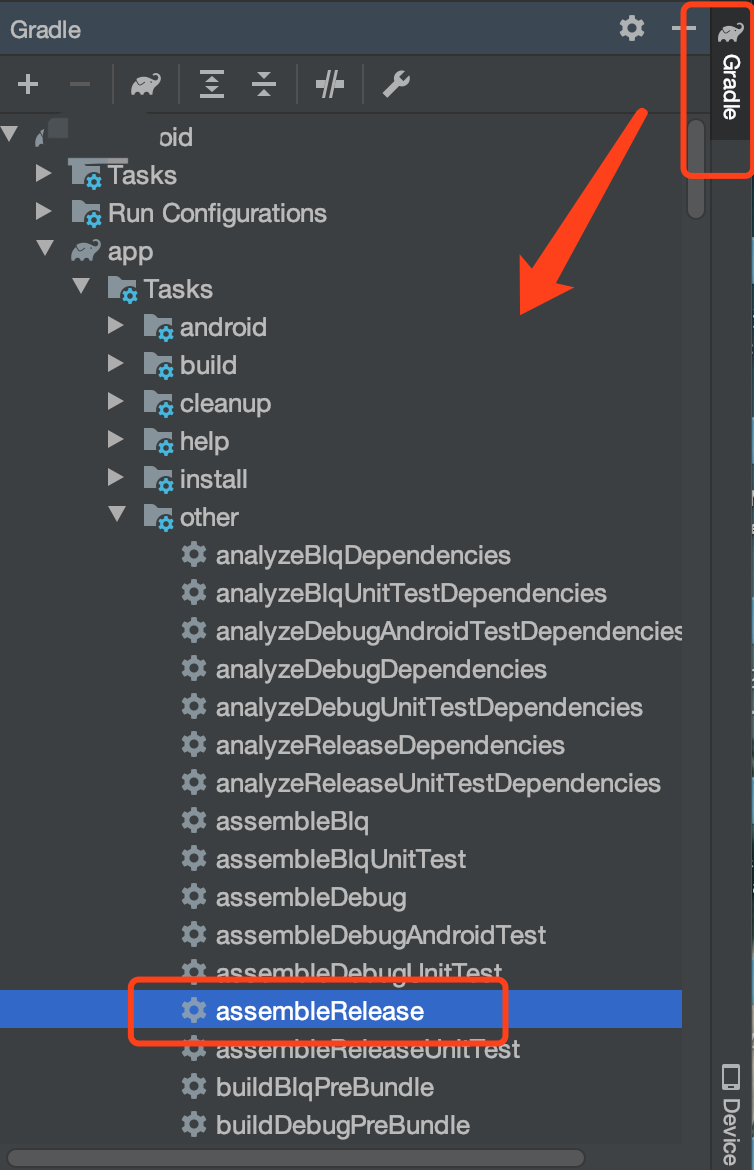Click the vertical scrollbar thumb
Image resolution: width=754 pixels, height=1170 pixels.
point(696,170)
